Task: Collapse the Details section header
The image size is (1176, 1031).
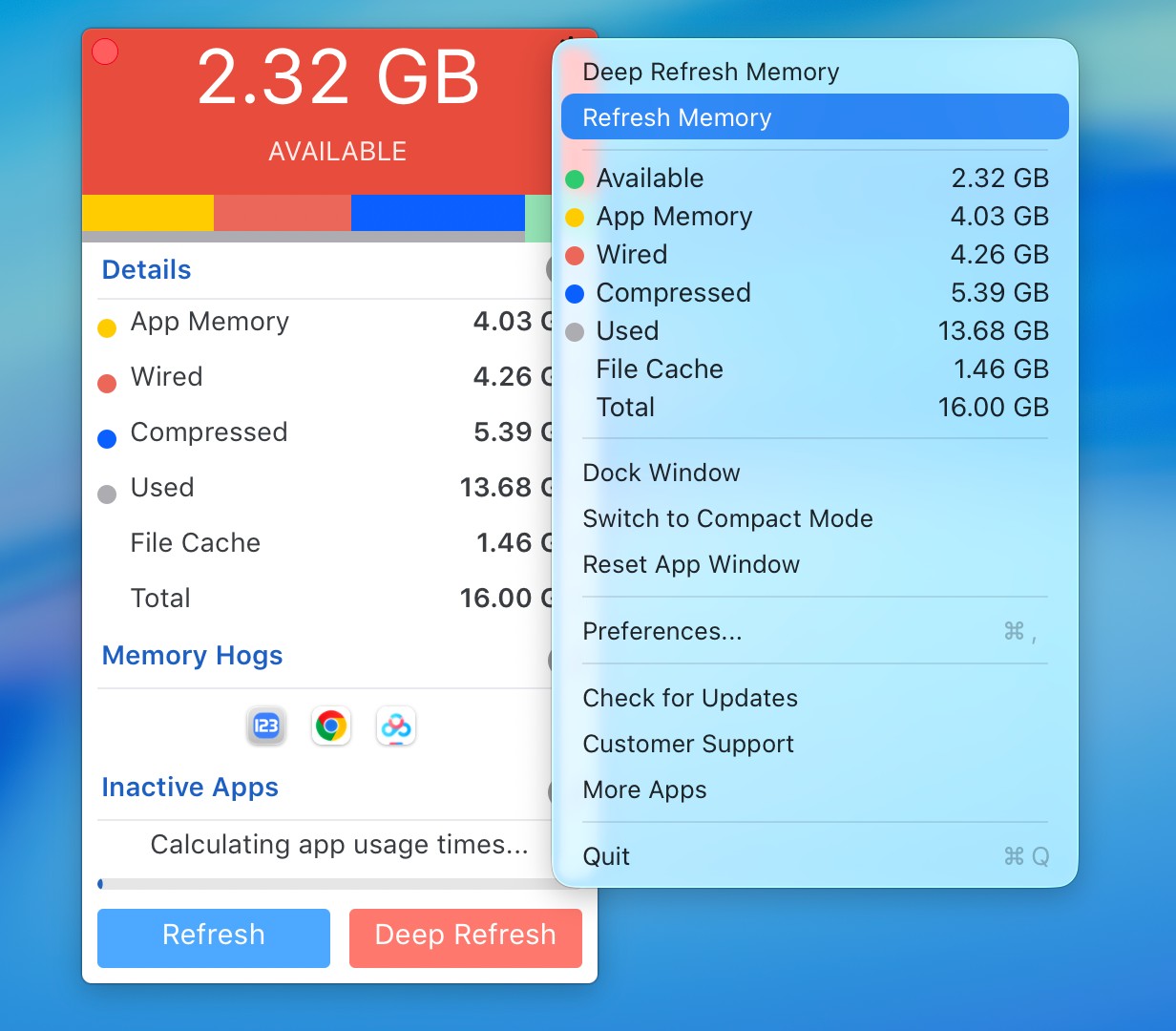Action: click(147, 270)
